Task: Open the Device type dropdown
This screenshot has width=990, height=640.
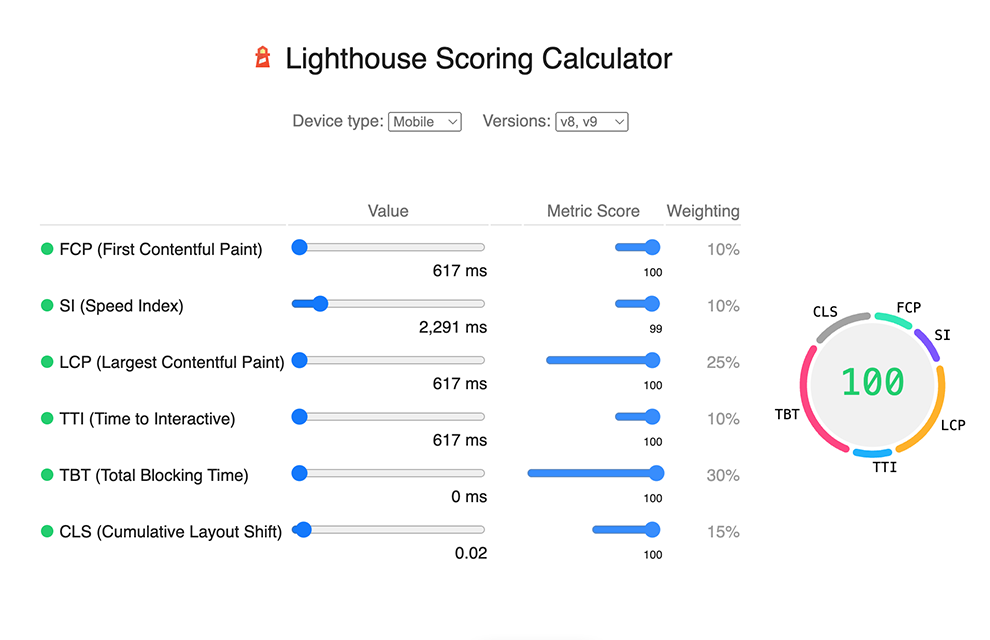Action: 424,121
